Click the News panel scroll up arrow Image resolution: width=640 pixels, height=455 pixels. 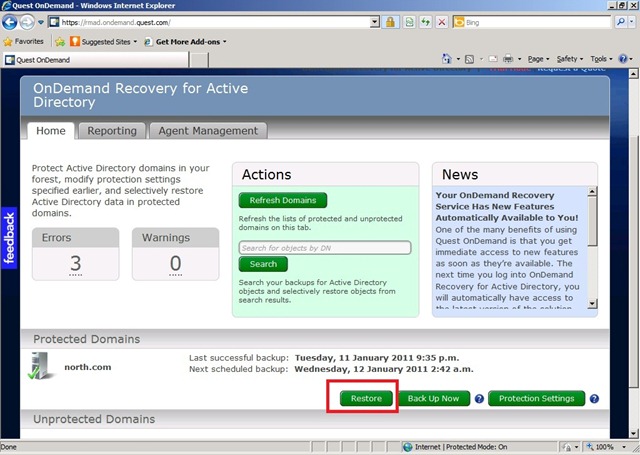tap(592, 191)
